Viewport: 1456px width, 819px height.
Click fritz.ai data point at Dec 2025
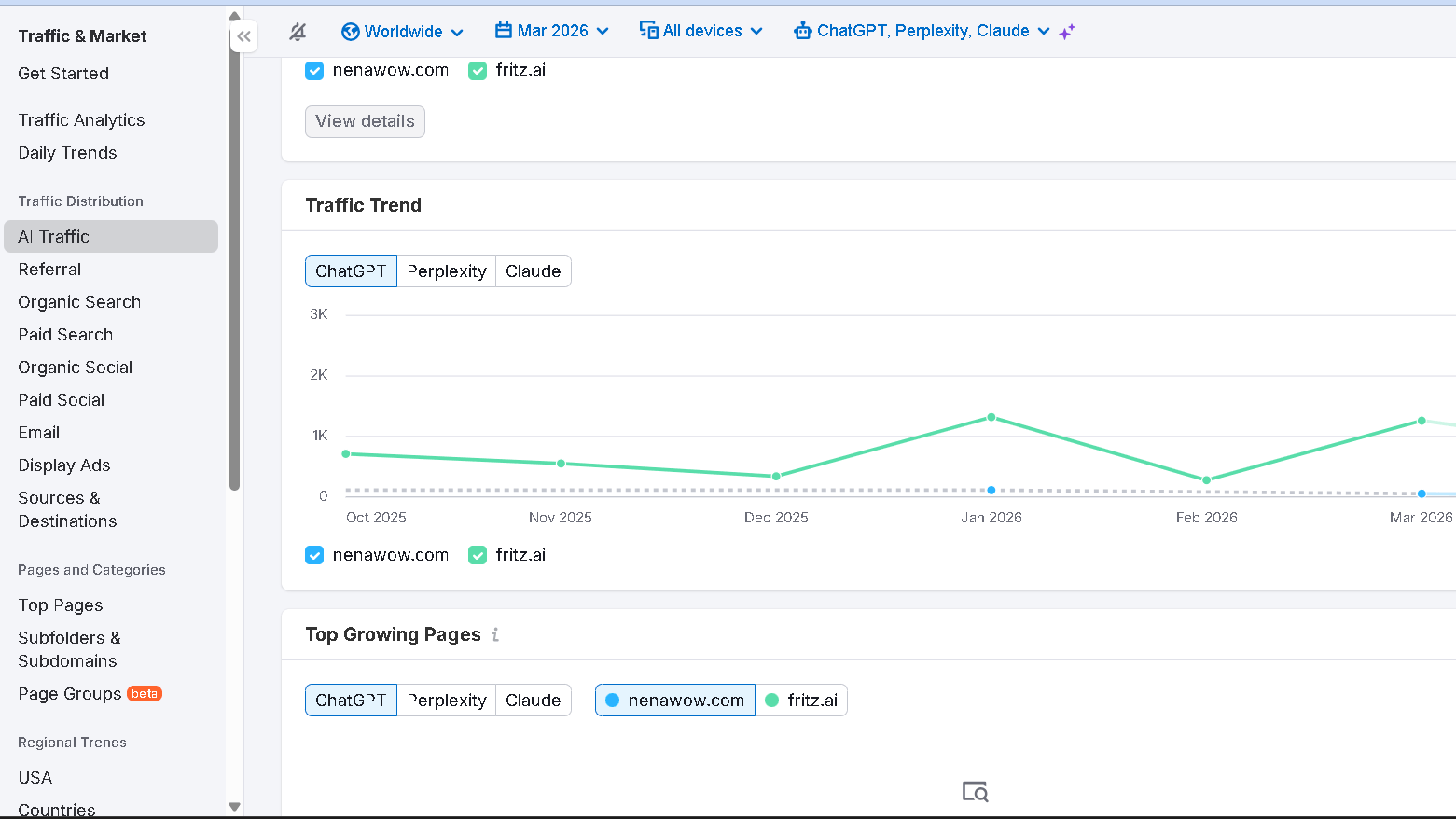click(x=776, y=477)
